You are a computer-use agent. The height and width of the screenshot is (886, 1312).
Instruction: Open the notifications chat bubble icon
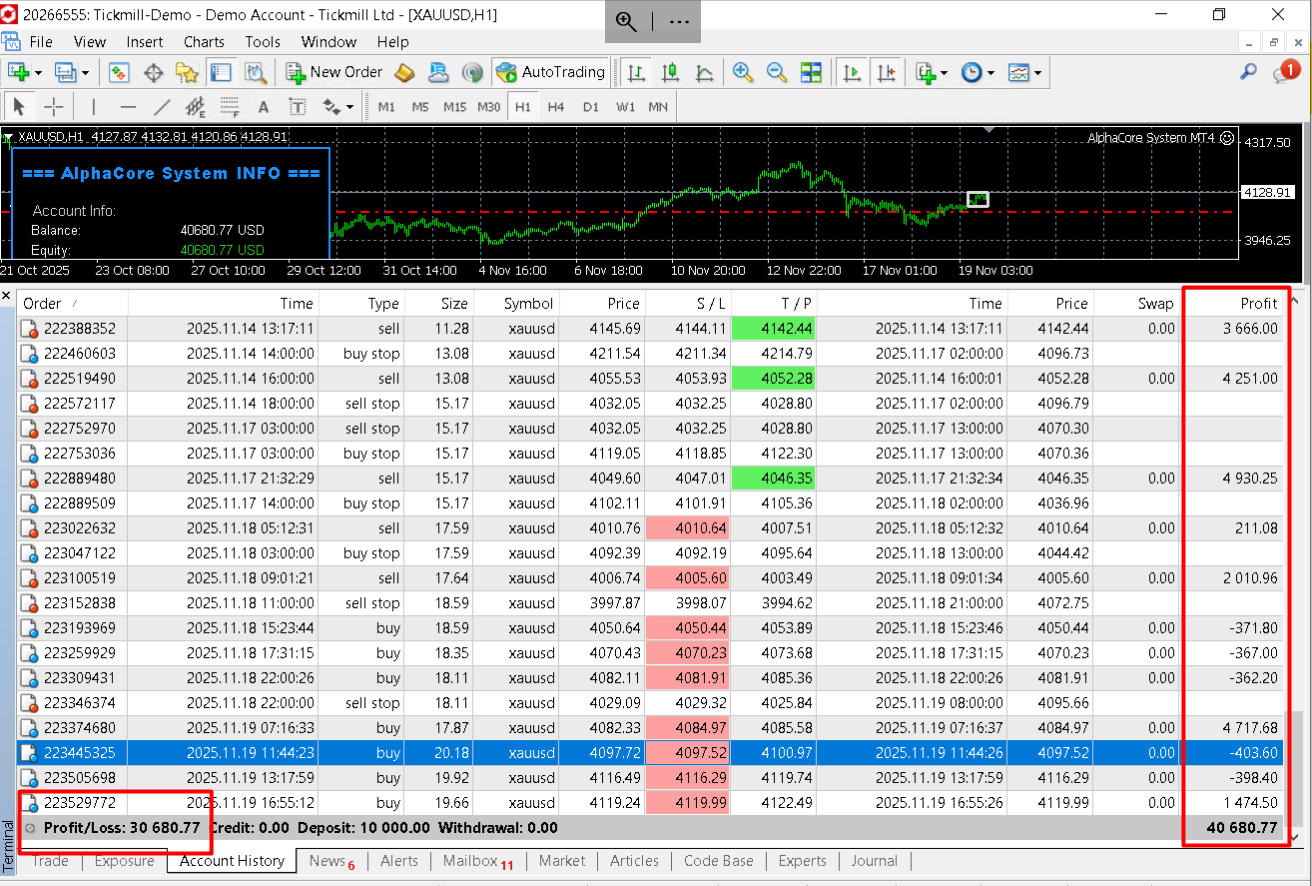[x=1285, y=72]
